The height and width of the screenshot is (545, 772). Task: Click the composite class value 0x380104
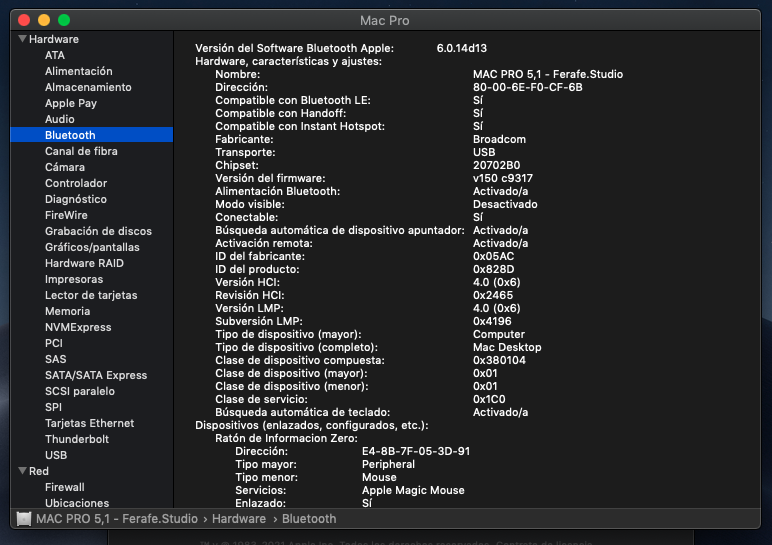(499, 360)
